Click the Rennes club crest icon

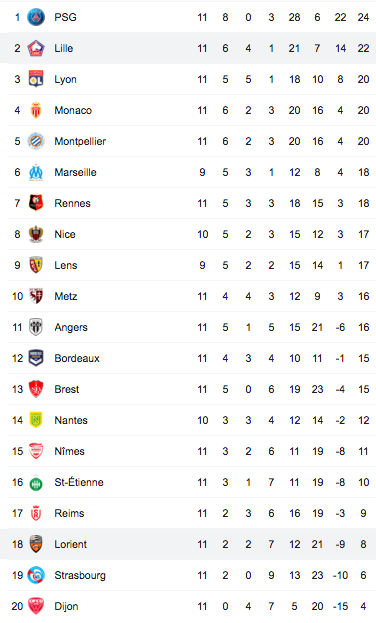click(x=36, y=203)
